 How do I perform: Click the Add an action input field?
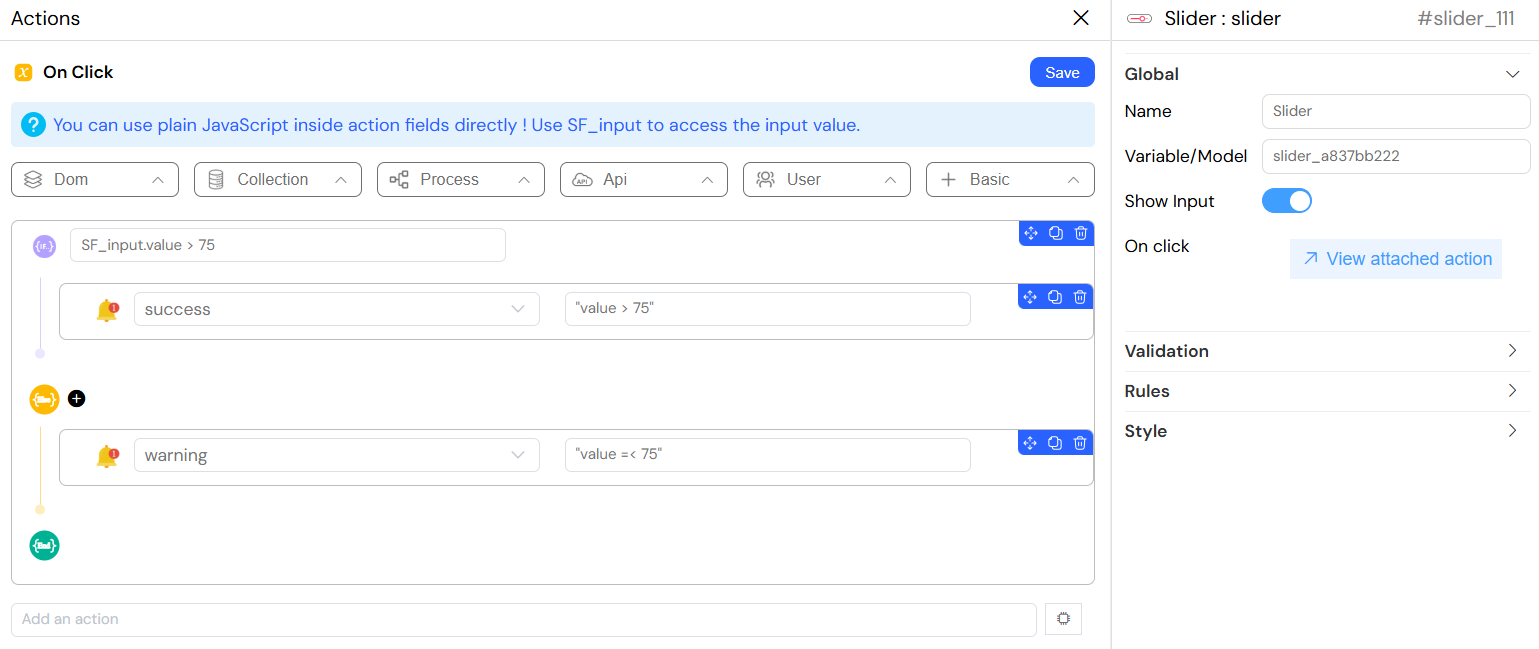point(523,619)
